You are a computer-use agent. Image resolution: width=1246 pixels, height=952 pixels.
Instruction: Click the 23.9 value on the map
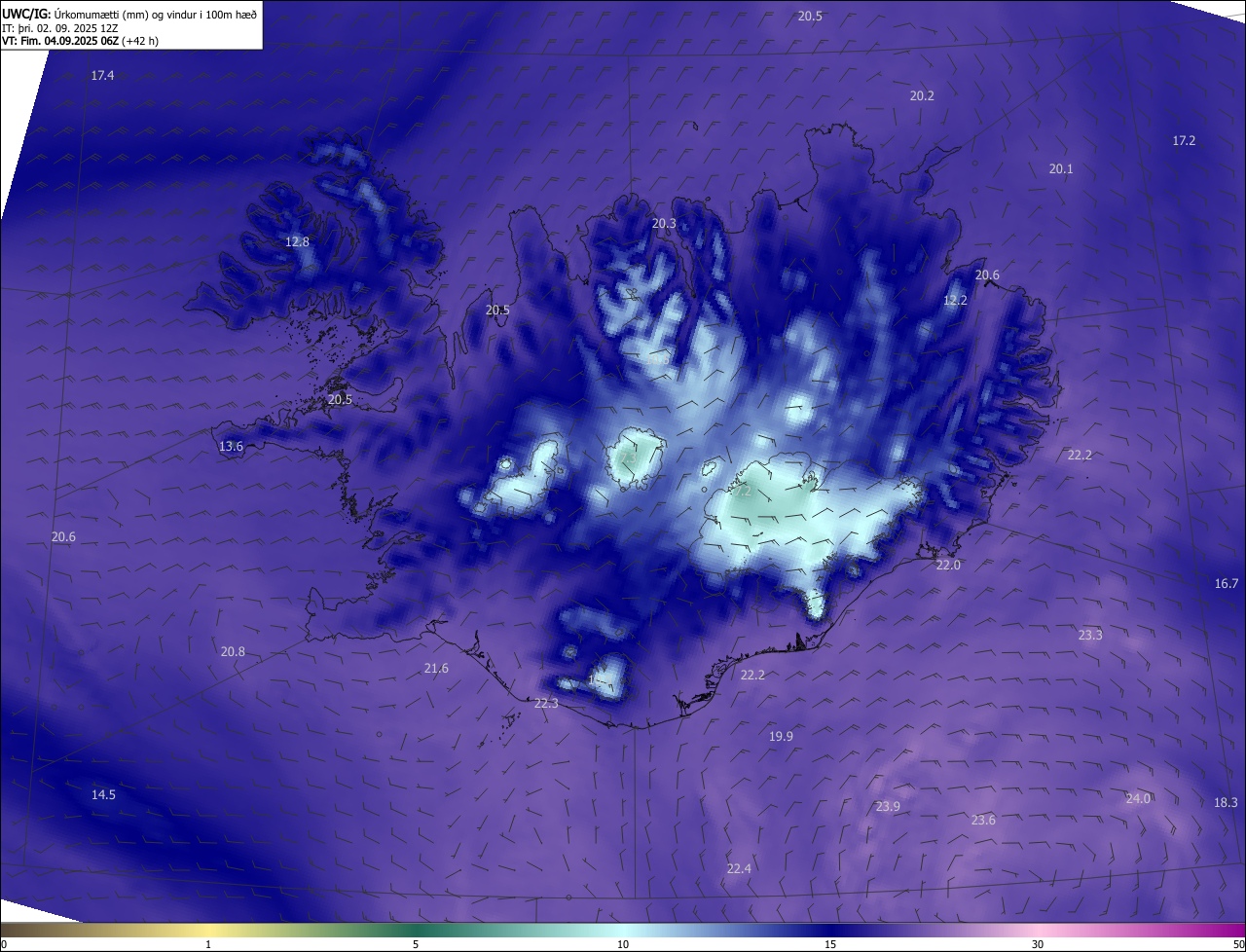[888, 806]
